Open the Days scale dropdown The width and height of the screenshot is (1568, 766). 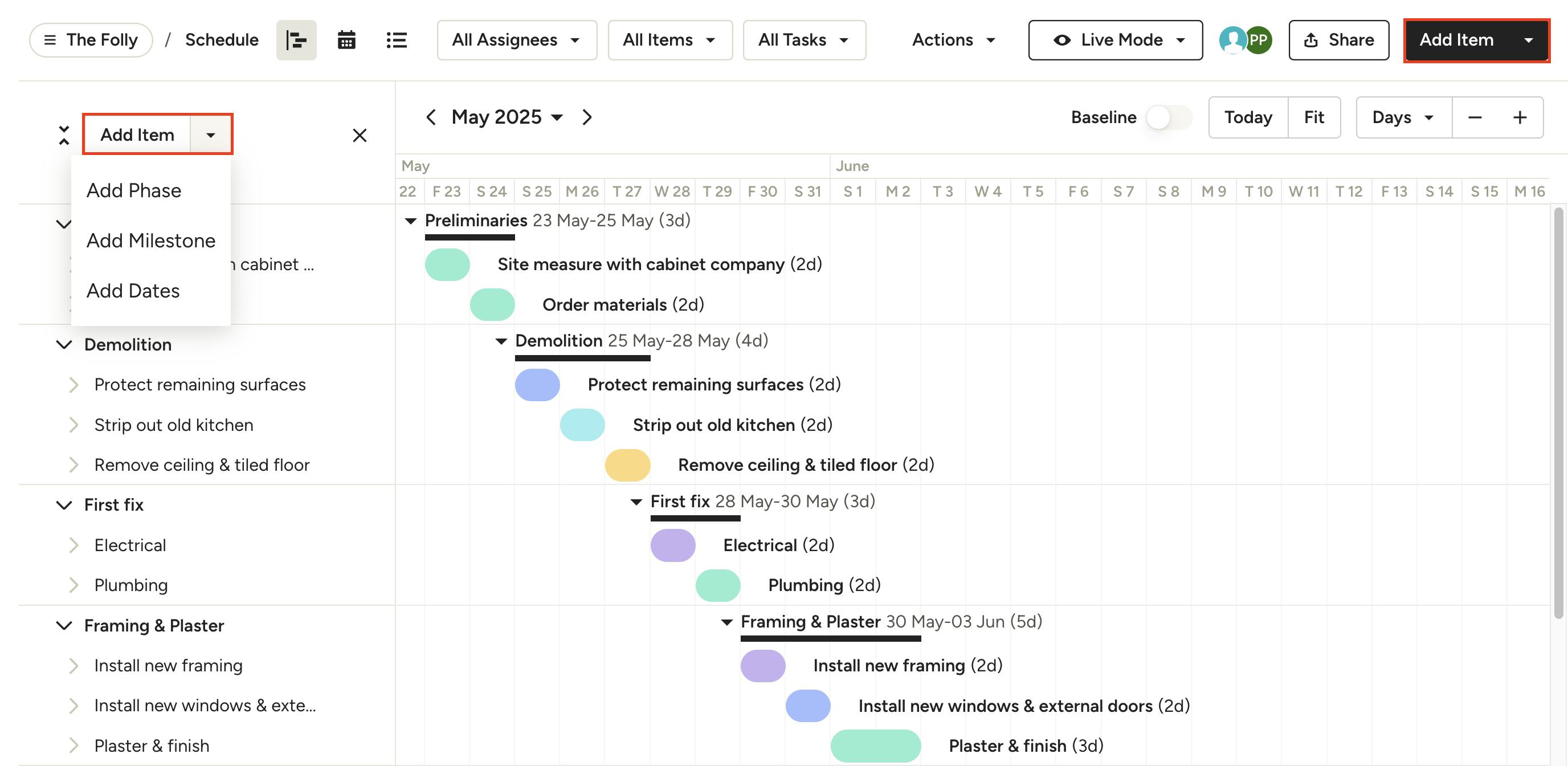coord(1403,117)
